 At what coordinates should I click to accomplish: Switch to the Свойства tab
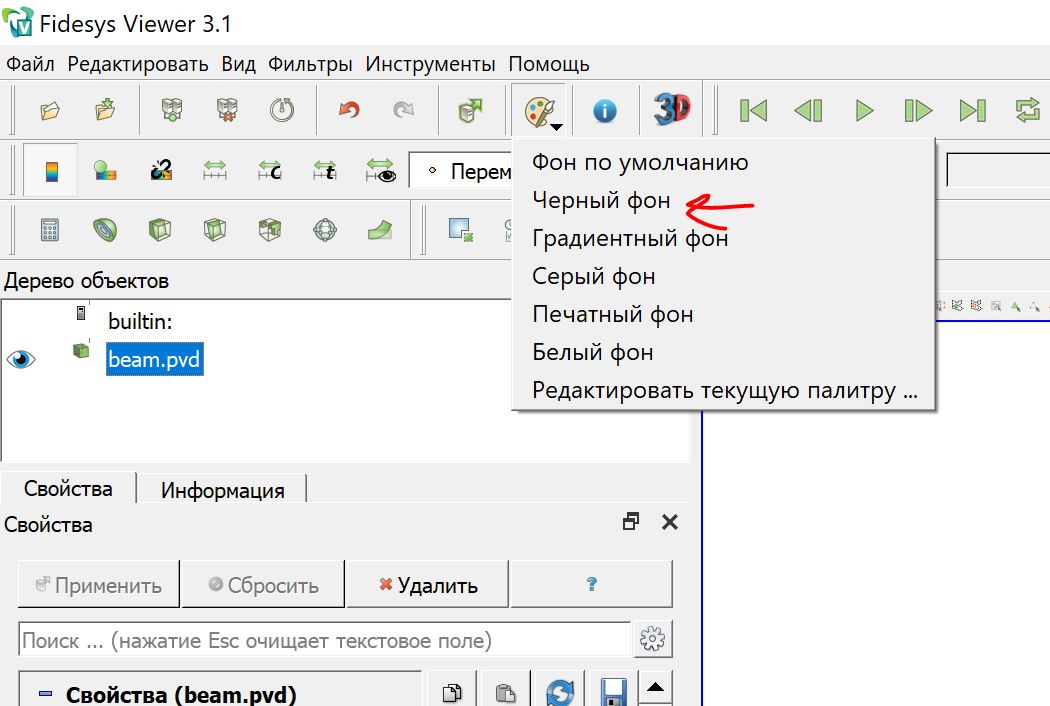click(68, 488)
